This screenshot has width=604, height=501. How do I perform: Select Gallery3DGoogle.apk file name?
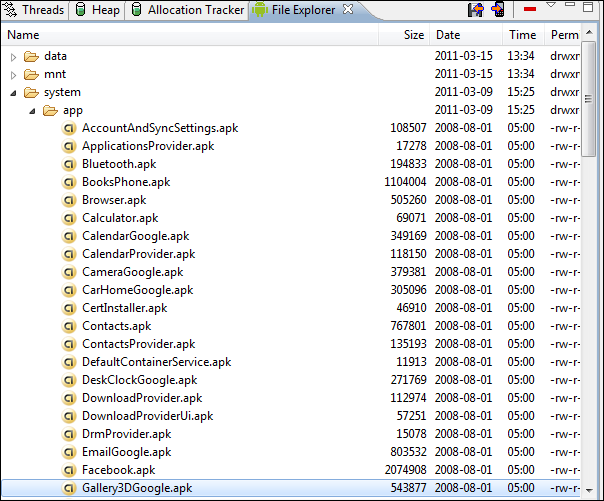point(137,488)
